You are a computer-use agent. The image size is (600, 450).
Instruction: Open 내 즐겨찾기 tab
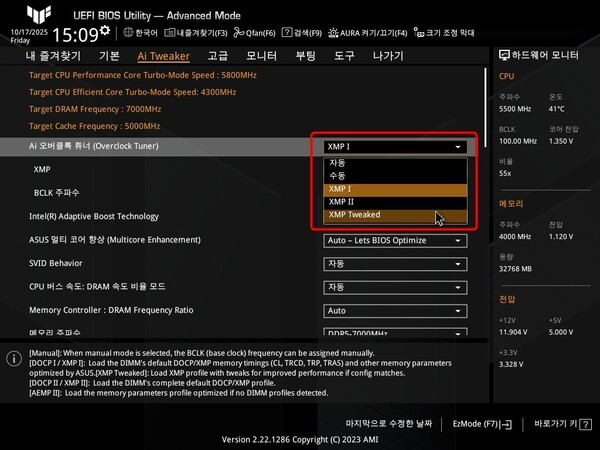(53, 56)
